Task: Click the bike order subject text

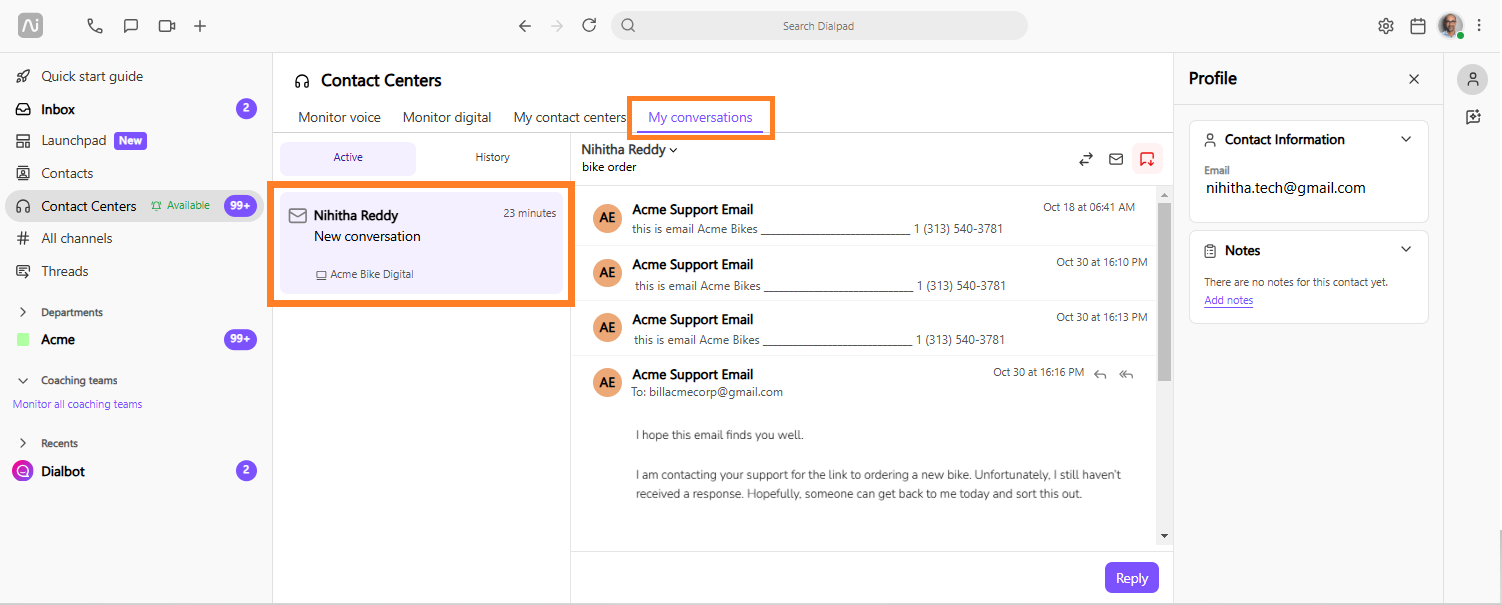Action: coord(609,167)
